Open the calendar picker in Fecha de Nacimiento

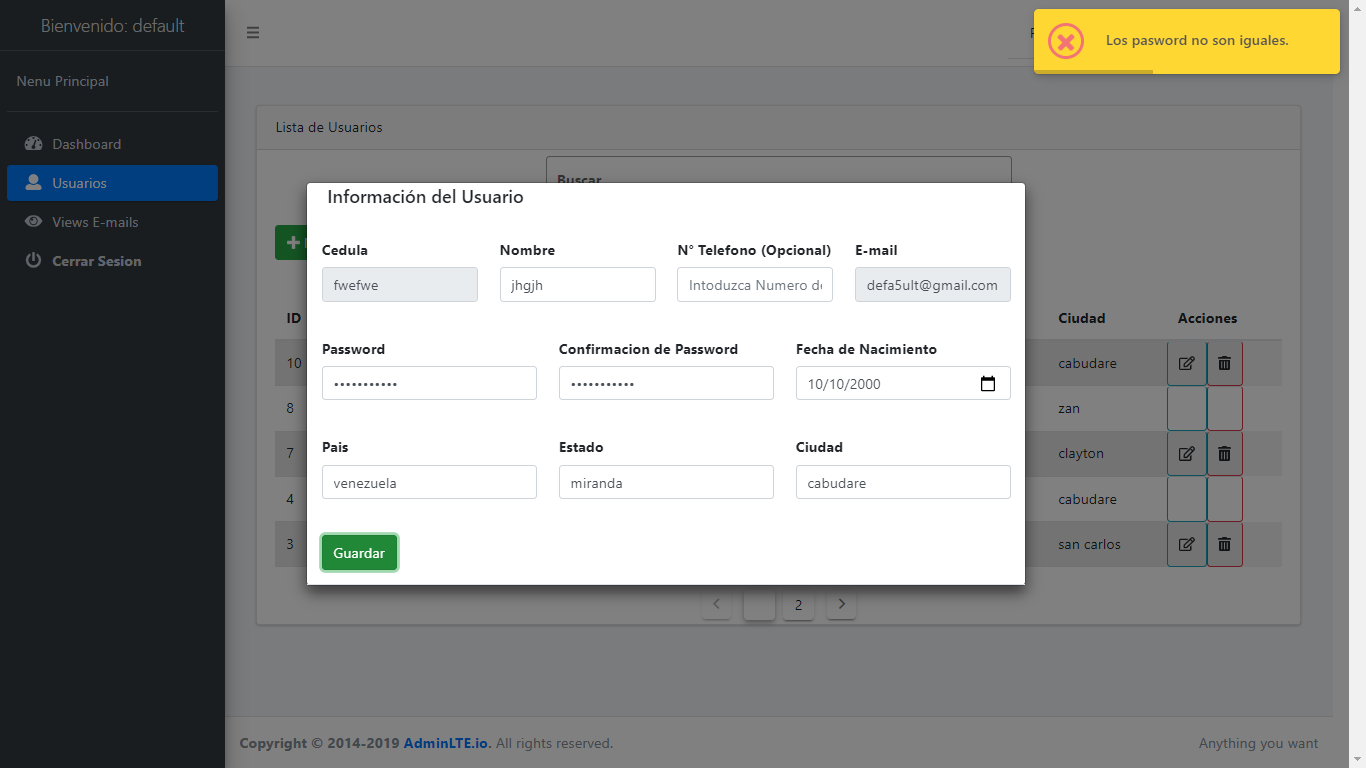click(988, 383)
